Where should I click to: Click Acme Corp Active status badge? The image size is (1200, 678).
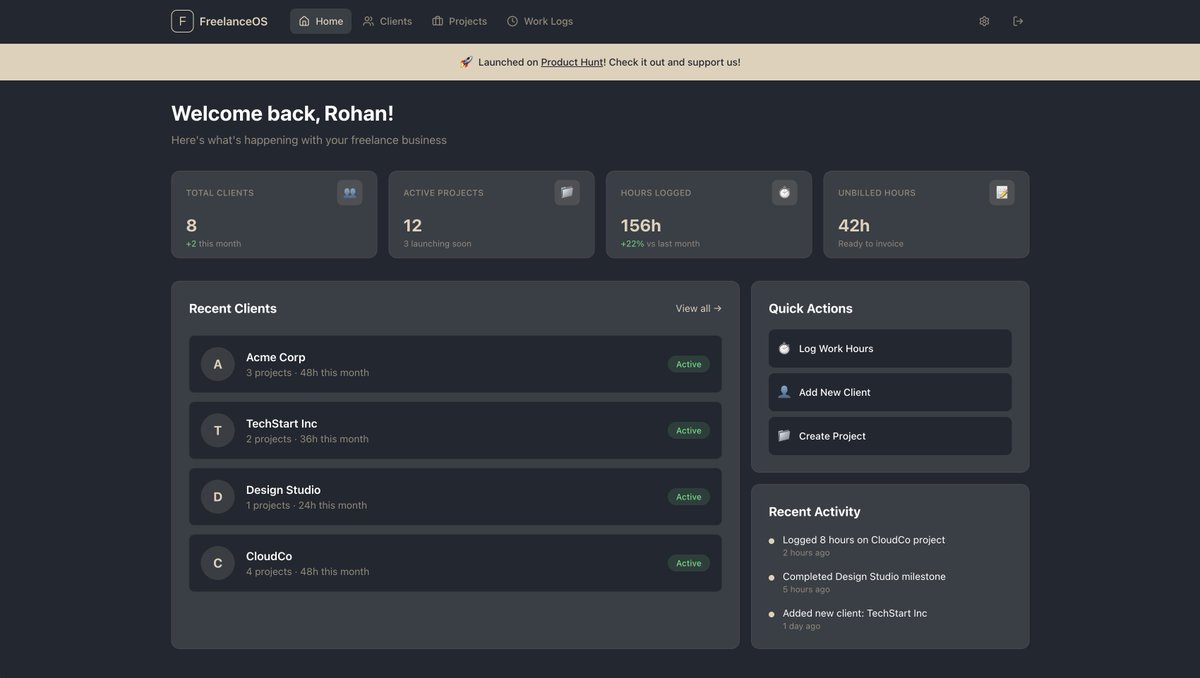[x=689, y=364]
